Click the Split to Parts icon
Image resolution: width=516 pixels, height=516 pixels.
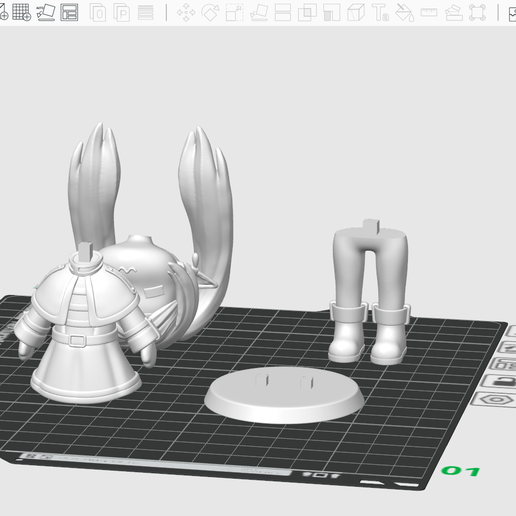(x=122, y=13)
